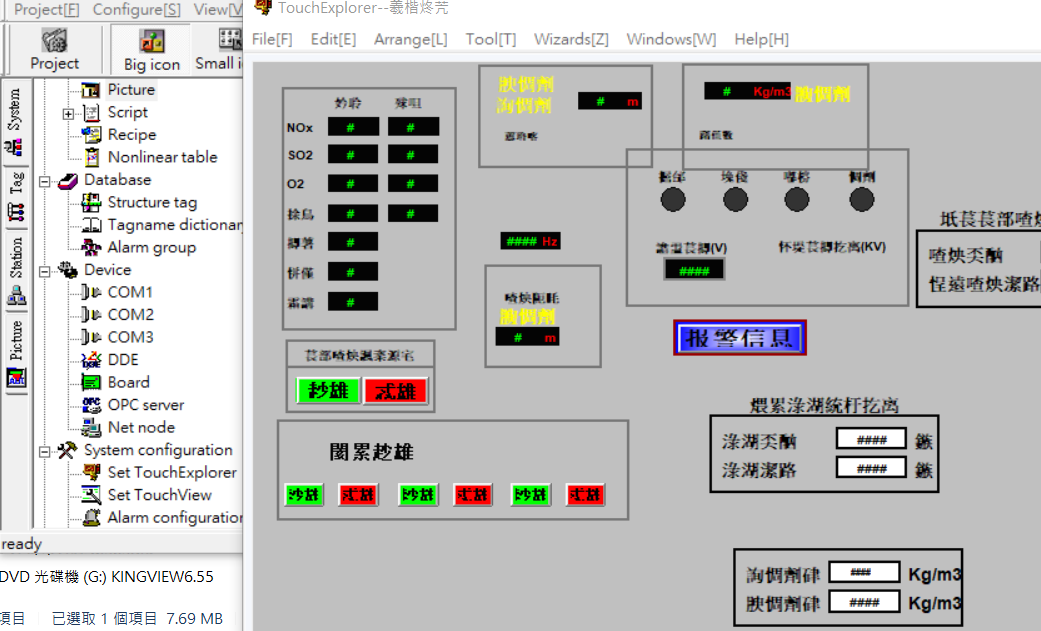1041x631 pixels.
Task: Click the blue 报警信息 button
Action: coord(739,338)
